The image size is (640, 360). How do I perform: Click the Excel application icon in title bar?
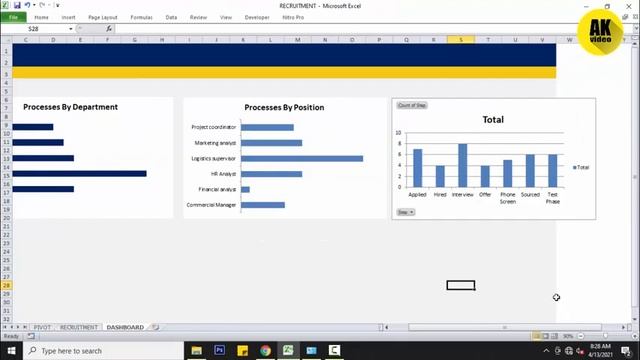5,5
